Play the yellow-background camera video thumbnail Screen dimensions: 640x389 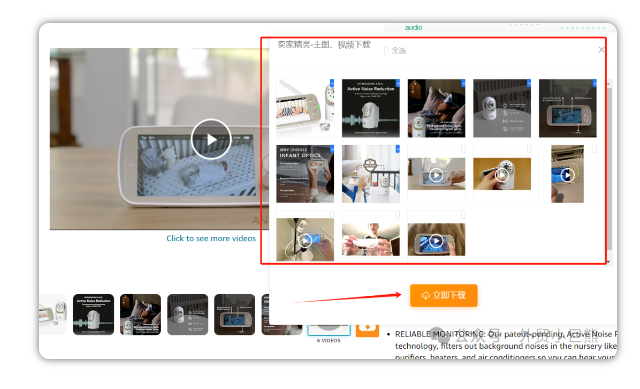[502, 175]
